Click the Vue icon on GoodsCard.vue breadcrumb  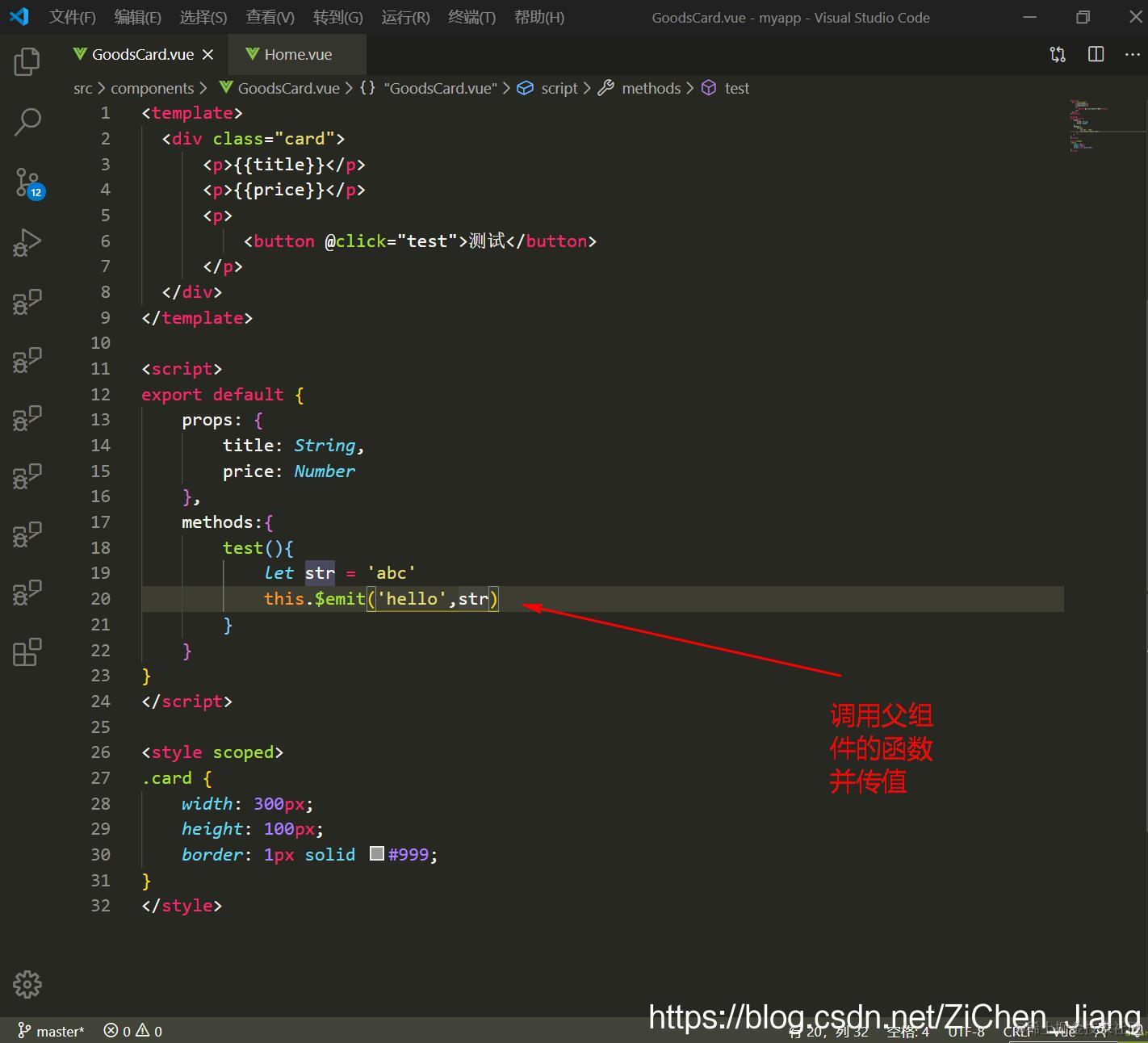pos(226,87)
